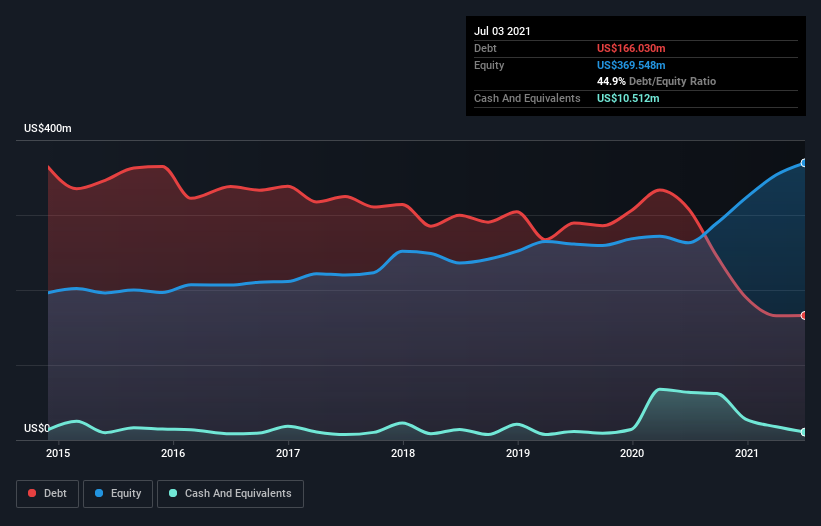Click the 2016 x-axis label

coord(173,453)
